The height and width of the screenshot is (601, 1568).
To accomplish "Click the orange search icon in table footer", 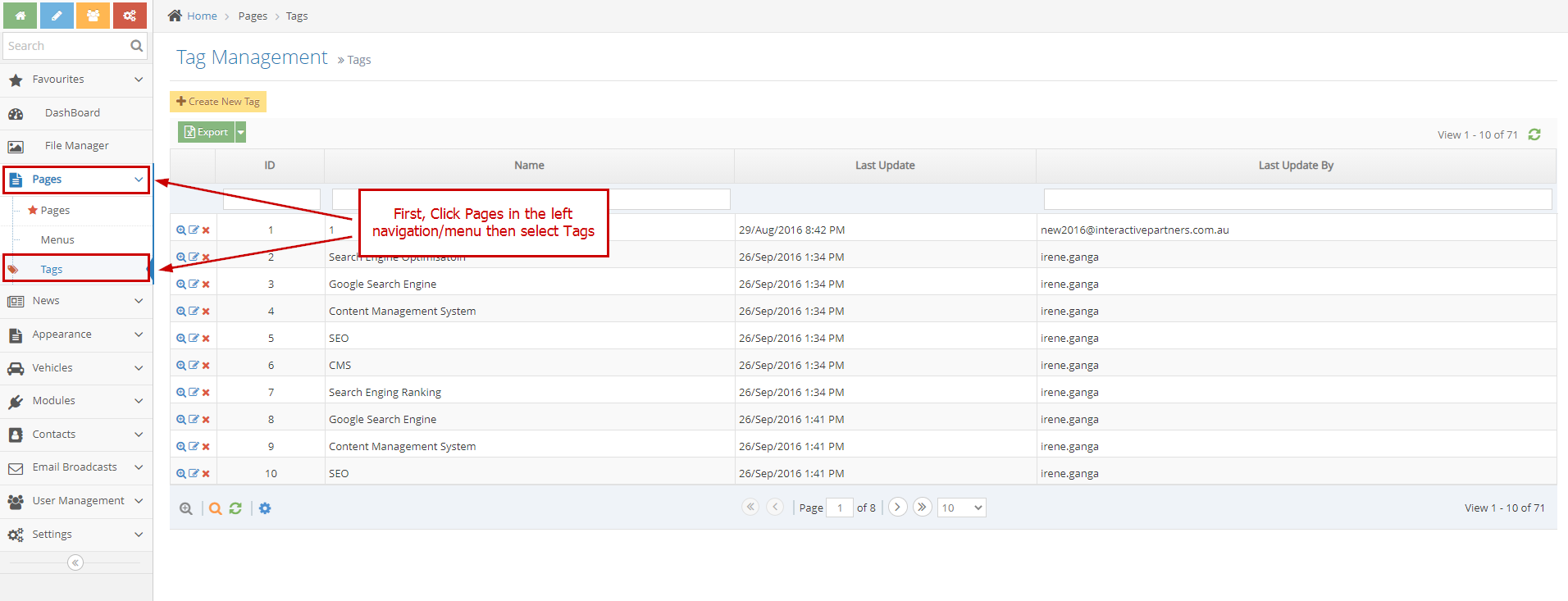I will pyautogui.click(x=215, y=508).
